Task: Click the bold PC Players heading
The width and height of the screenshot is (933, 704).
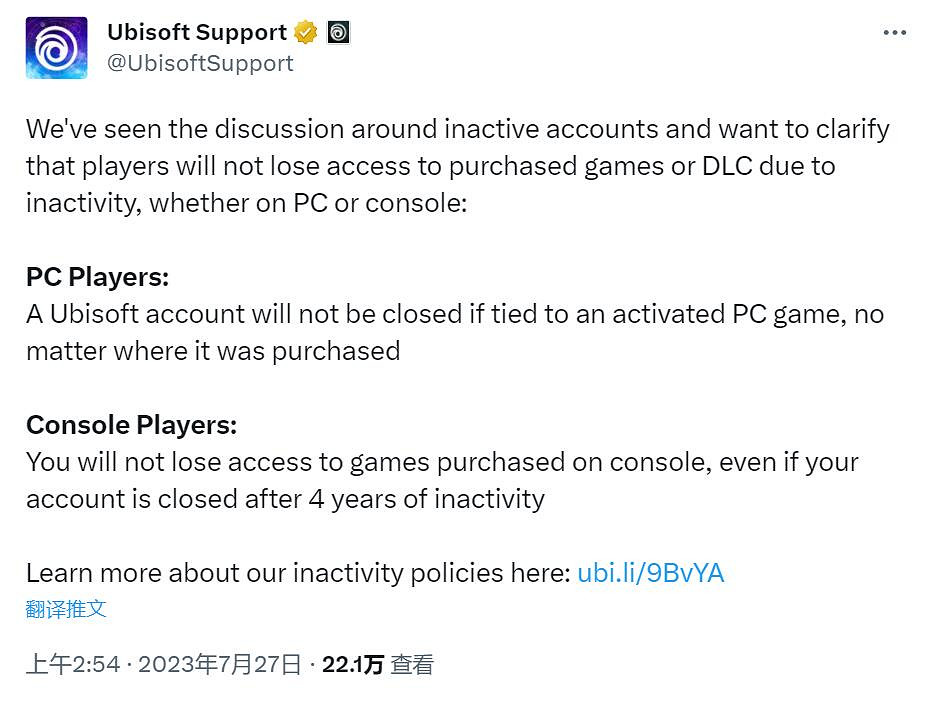Action: [x=97, y=277]
